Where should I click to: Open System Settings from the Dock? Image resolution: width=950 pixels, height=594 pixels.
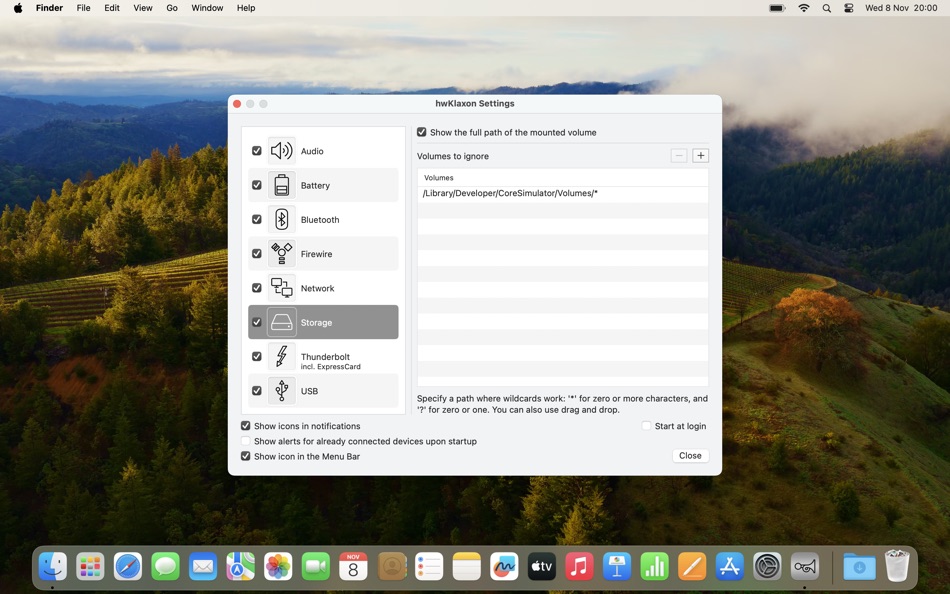pyautogui.click(x=767, y=567)
